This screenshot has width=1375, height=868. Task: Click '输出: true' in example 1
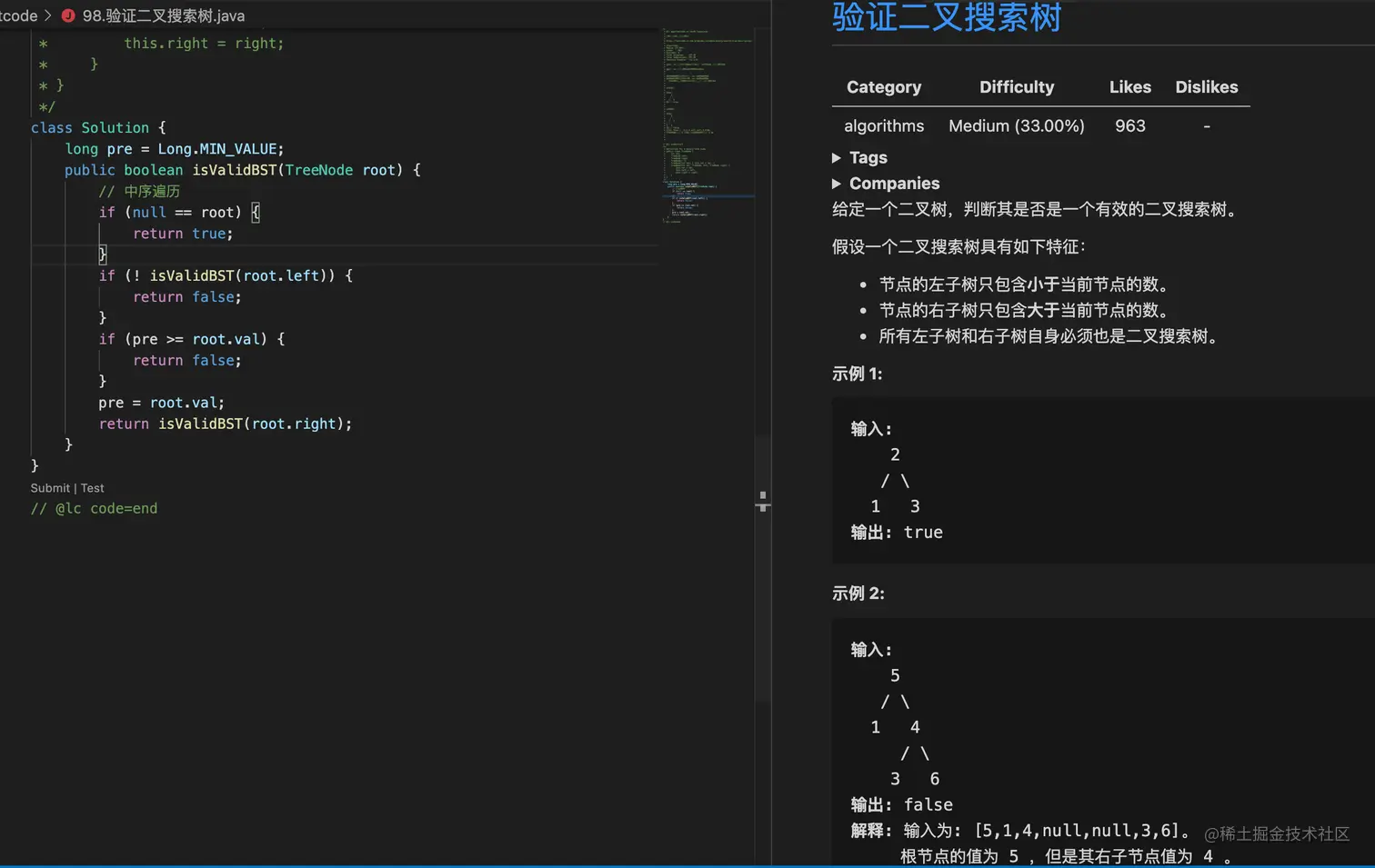pos(897,533)
